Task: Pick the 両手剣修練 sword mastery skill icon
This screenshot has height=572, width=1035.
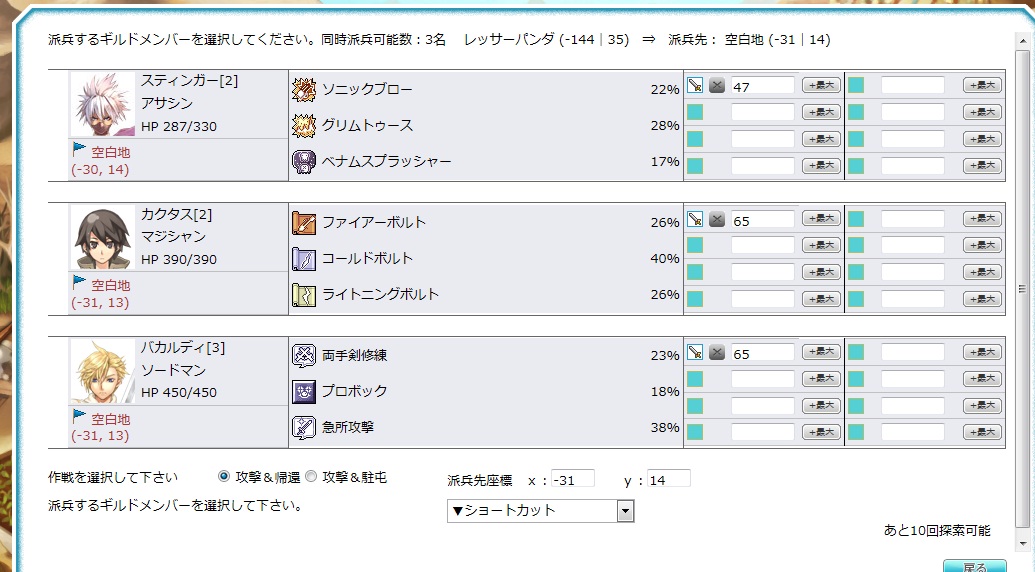Action: [x=304, y=355]
